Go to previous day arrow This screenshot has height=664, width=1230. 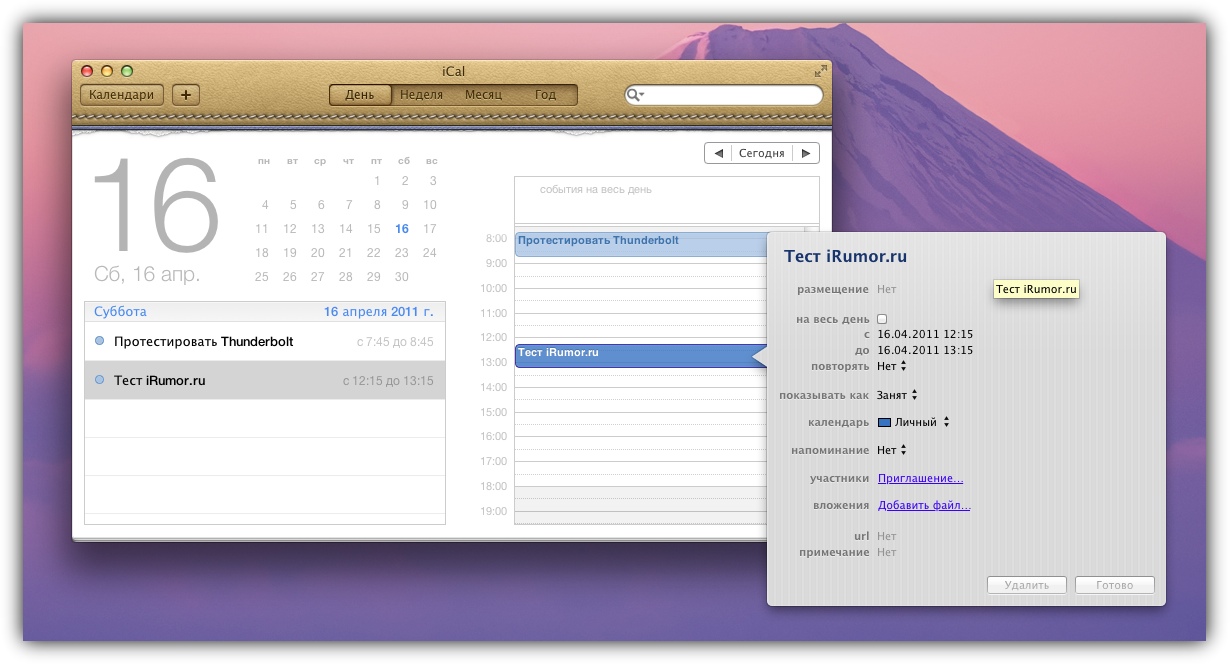717,153
